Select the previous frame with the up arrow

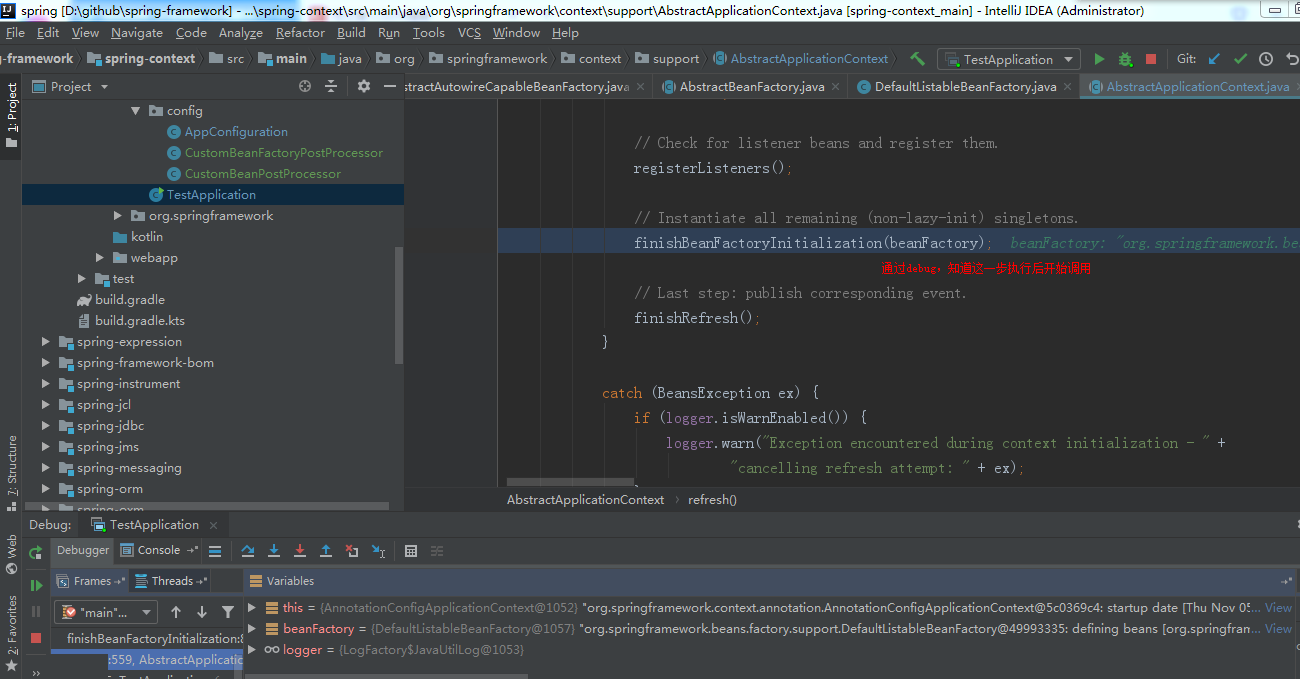pos(176,612)
